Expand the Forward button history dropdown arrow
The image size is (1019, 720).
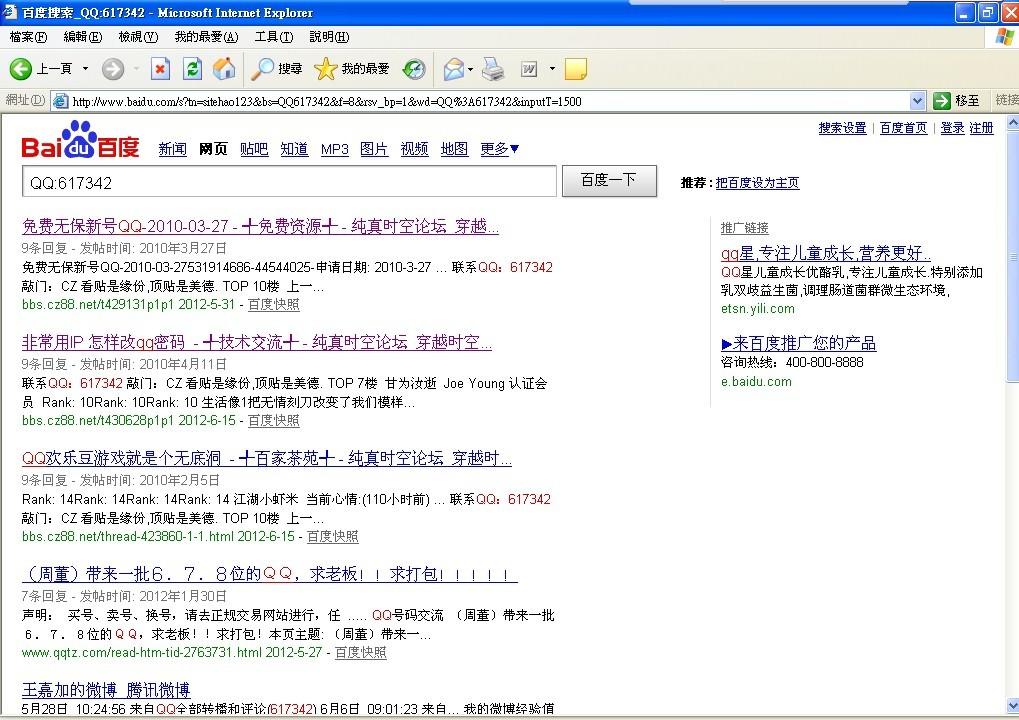136,69
